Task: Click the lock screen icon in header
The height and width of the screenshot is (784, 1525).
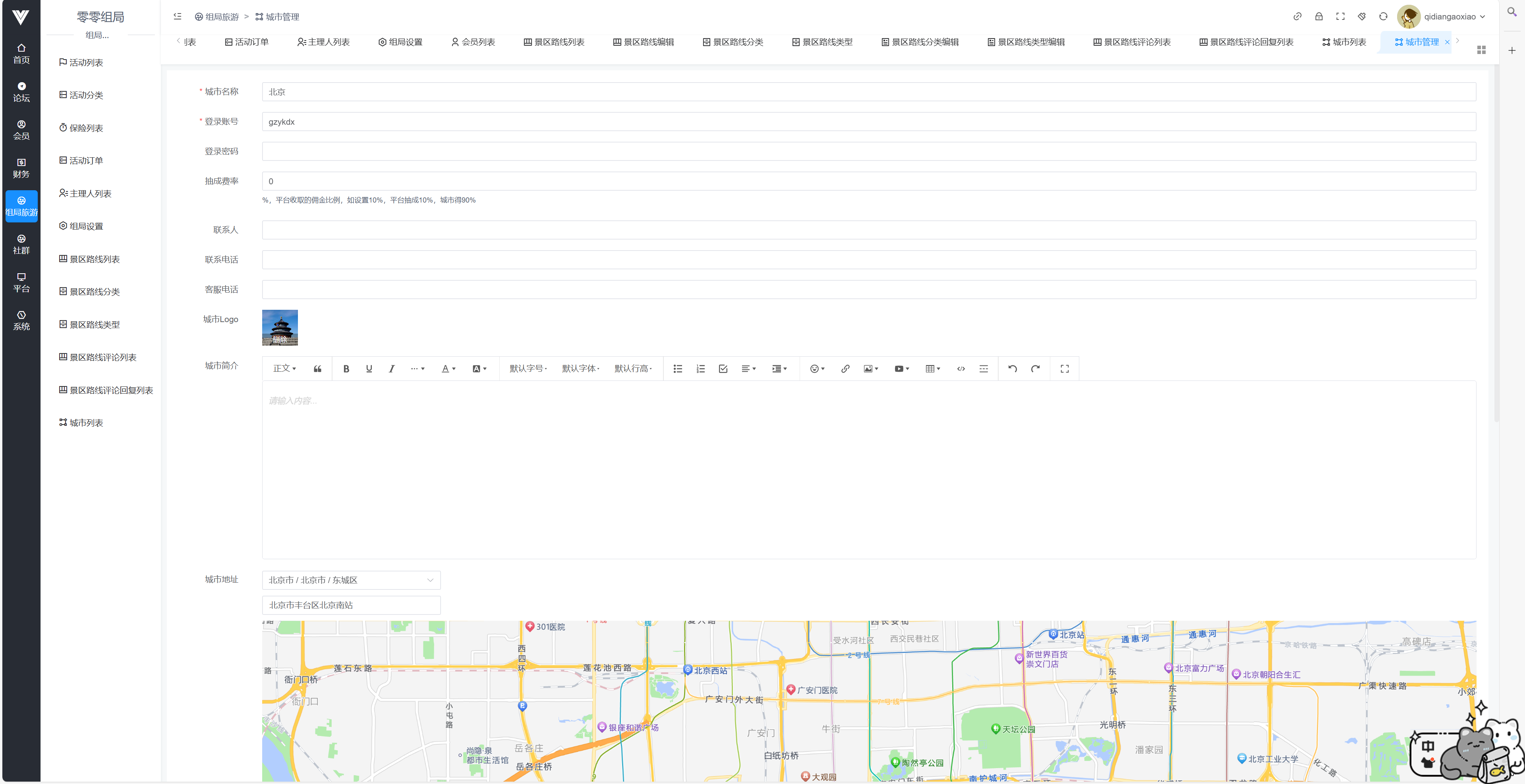Action: pyautogui.click(x=1319, y=17)
